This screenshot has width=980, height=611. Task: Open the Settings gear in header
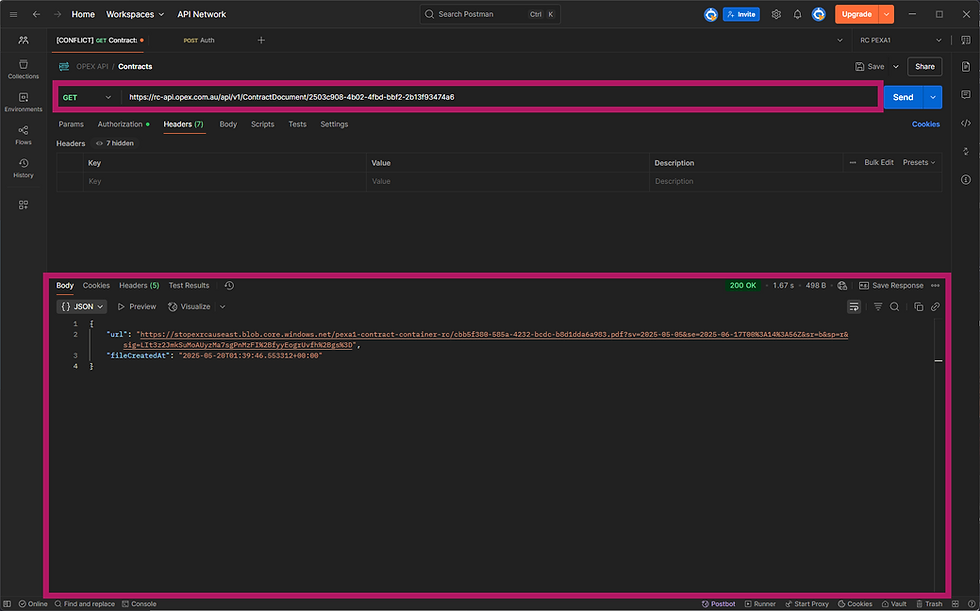[776, 14]
